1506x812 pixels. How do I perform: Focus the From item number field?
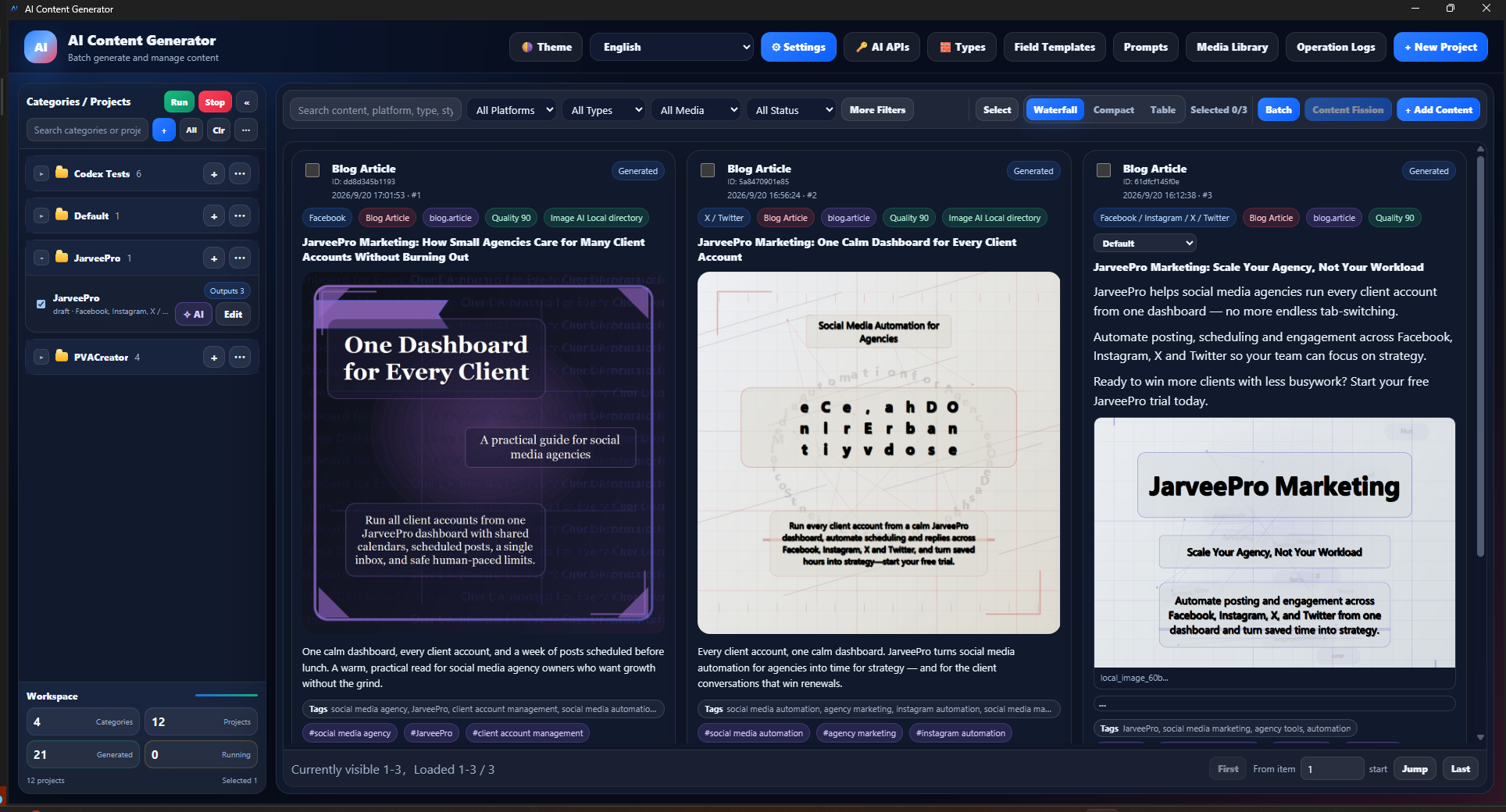point(1331,769)
